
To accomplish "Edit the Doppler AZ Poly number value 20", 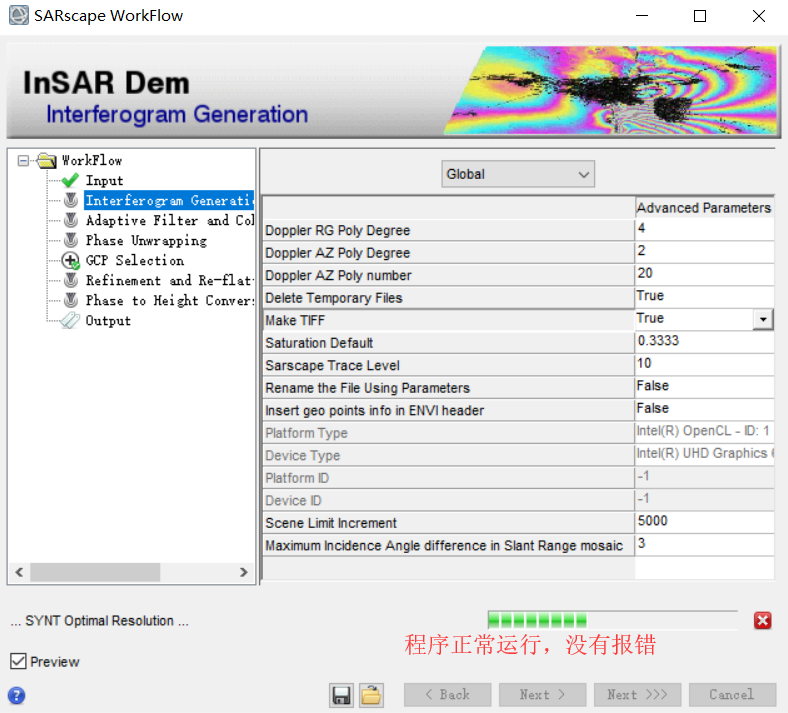I will (704, 274).
